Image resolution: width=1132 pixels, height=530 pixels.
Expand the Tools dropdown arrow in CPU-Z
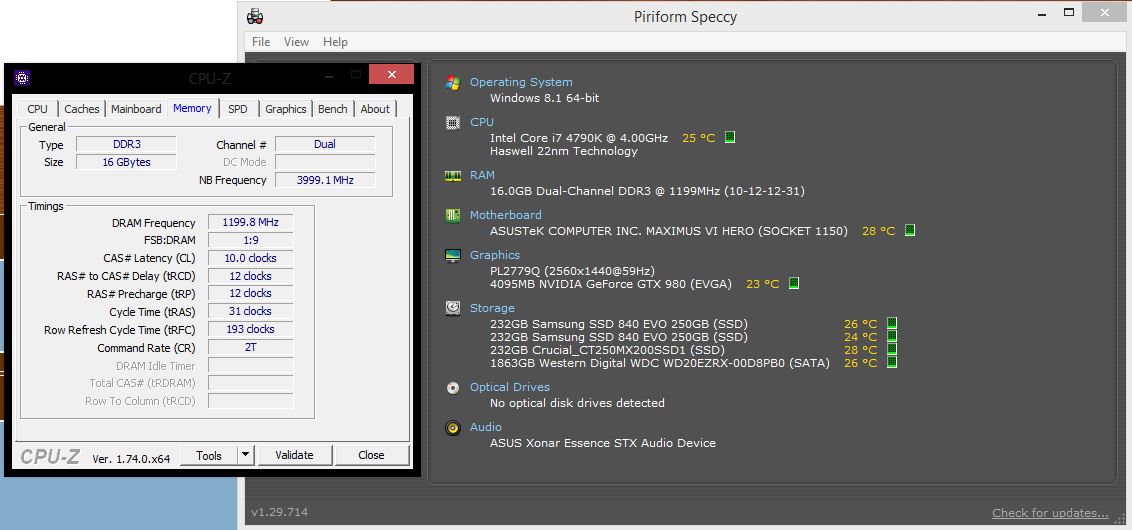245,455
